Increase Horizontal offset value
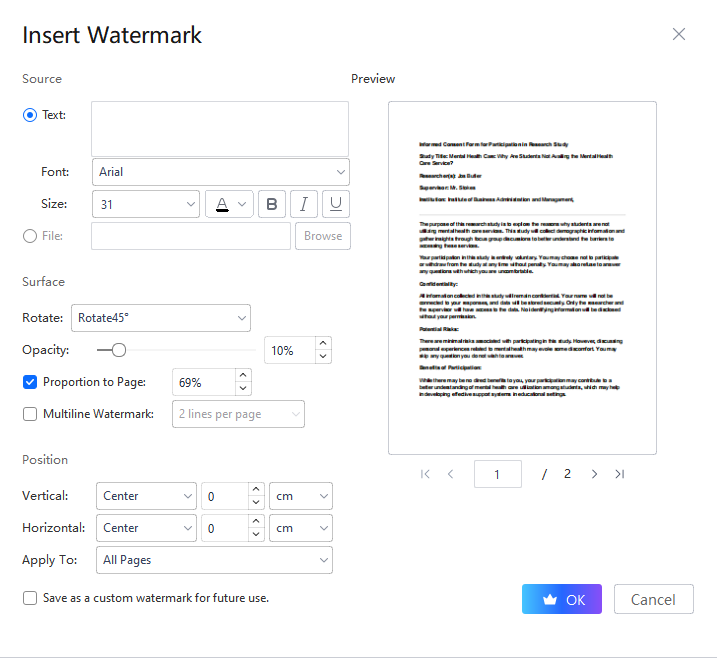This screenshot has width=717, height=658. 256,521
